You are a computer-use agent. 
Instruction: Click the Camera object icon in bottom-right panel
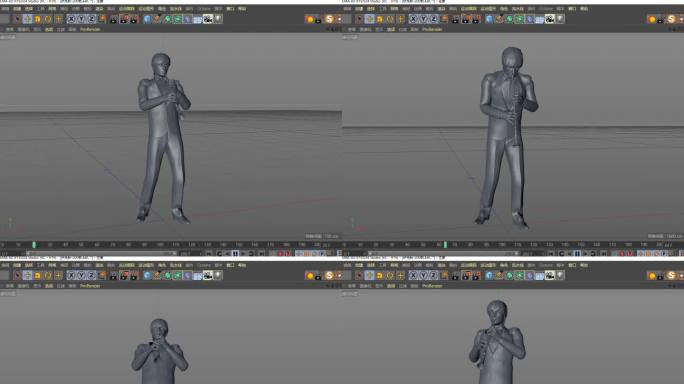(550, 276)
